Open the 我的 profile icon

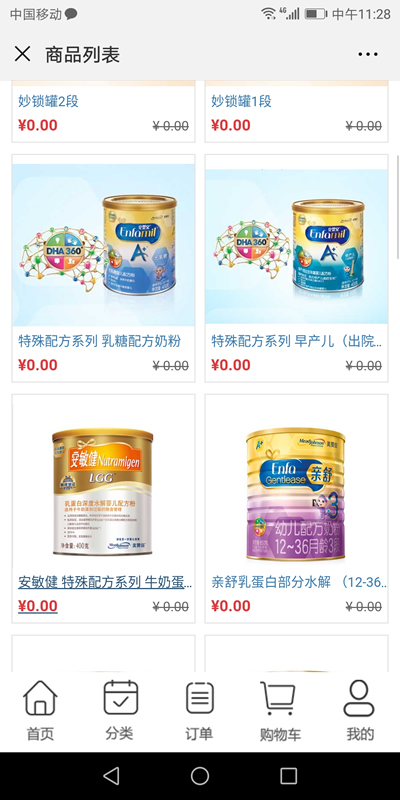coord(360,711)
